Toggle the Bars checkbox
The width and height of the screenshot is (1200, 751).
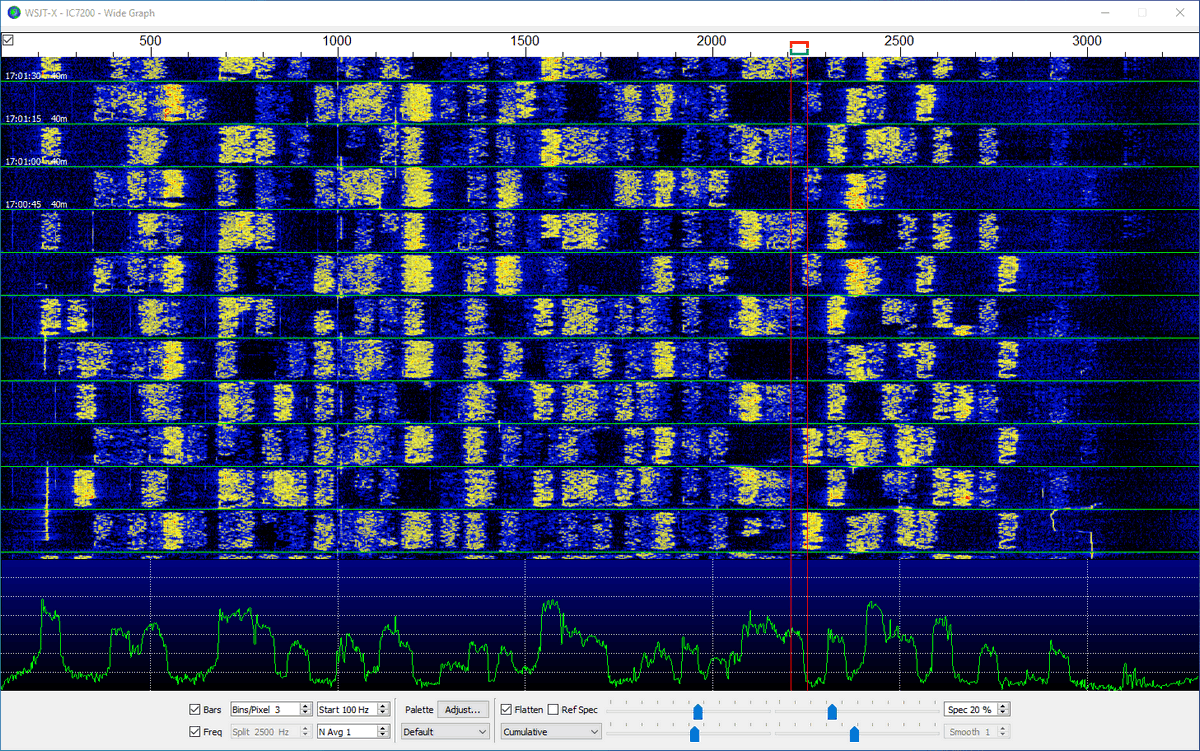pyautogui.click(x=195, y=709)
